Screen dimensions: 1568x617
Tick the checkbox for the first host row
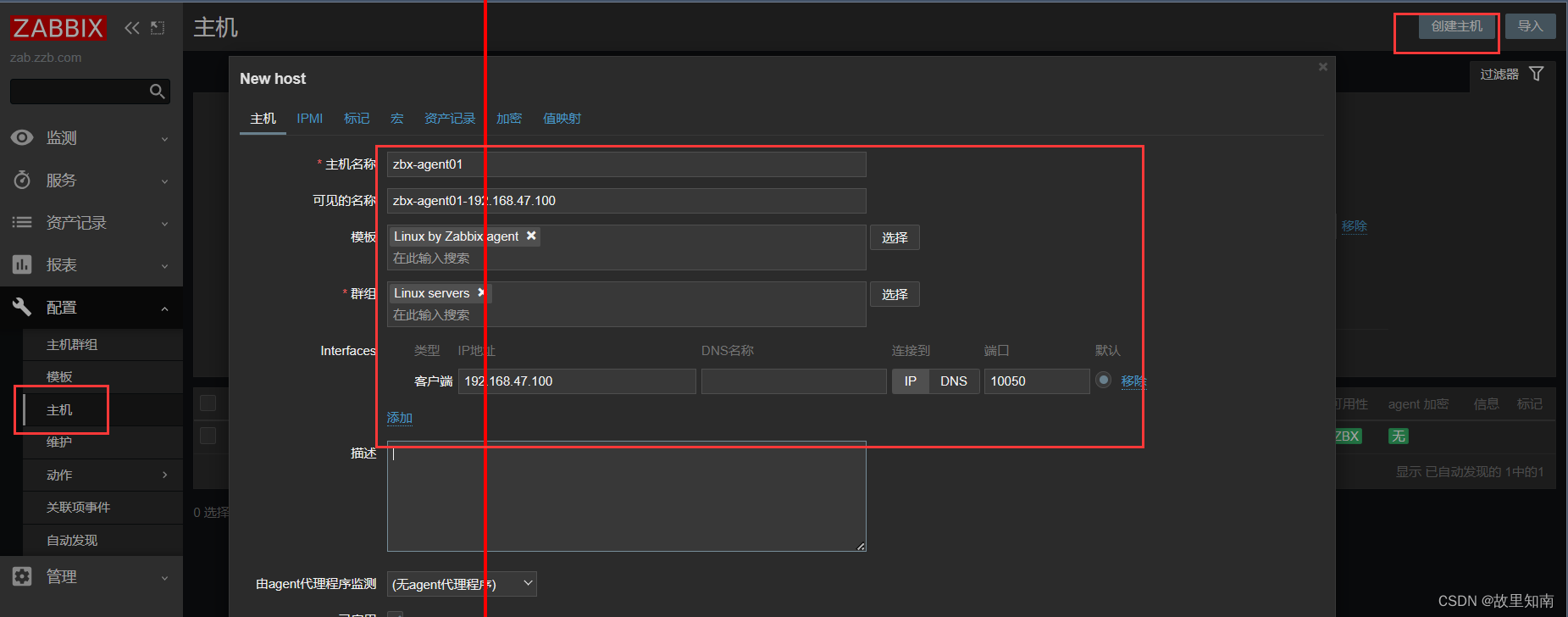pos(208,436)
